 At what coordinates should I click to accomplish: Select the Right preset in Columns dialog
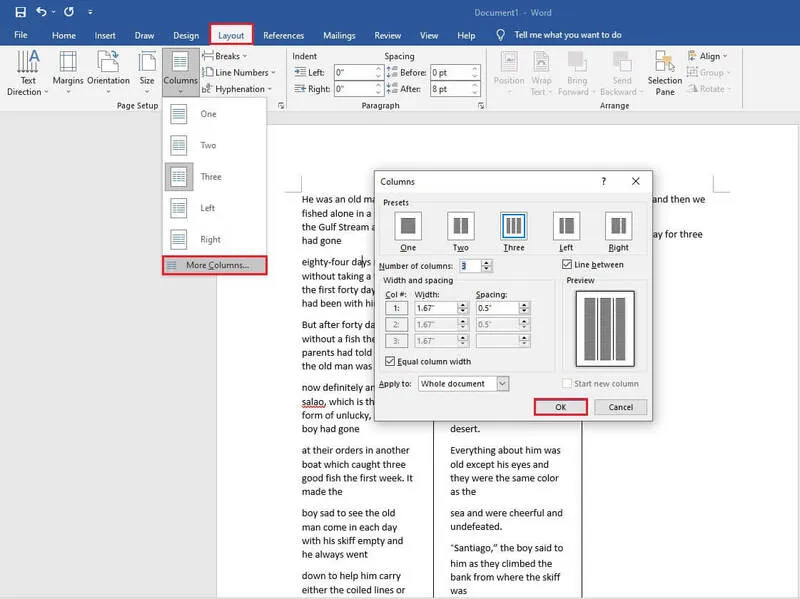(618, 232)
